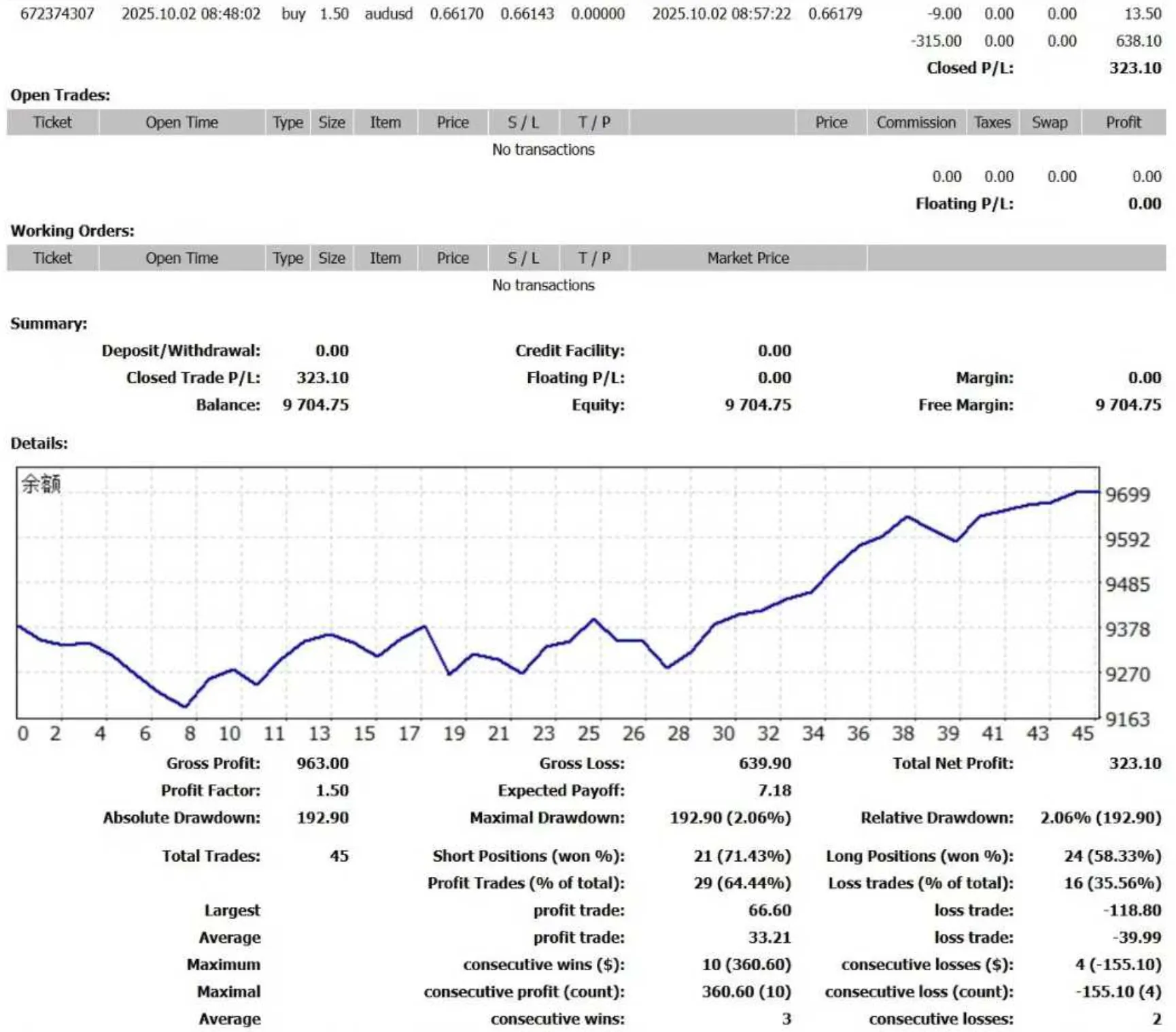Screen dimensions: 1176x1032
Task: Select the Size column header
Action: (x=332, y=122)
